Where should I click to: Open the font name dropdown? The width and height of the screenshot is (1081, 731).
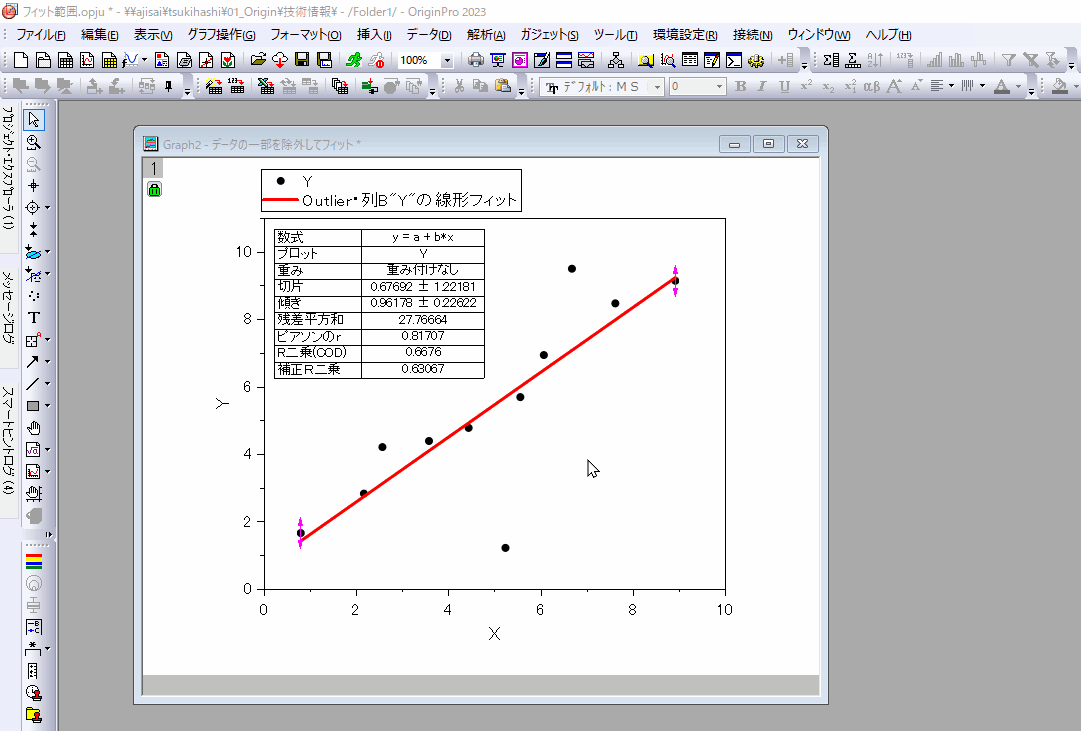tap(657, 86)
